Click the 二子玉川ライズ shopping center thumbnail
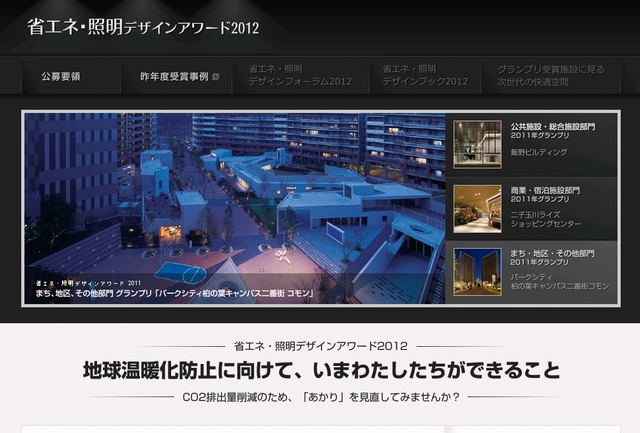The image size is (640, 433). 477,208
